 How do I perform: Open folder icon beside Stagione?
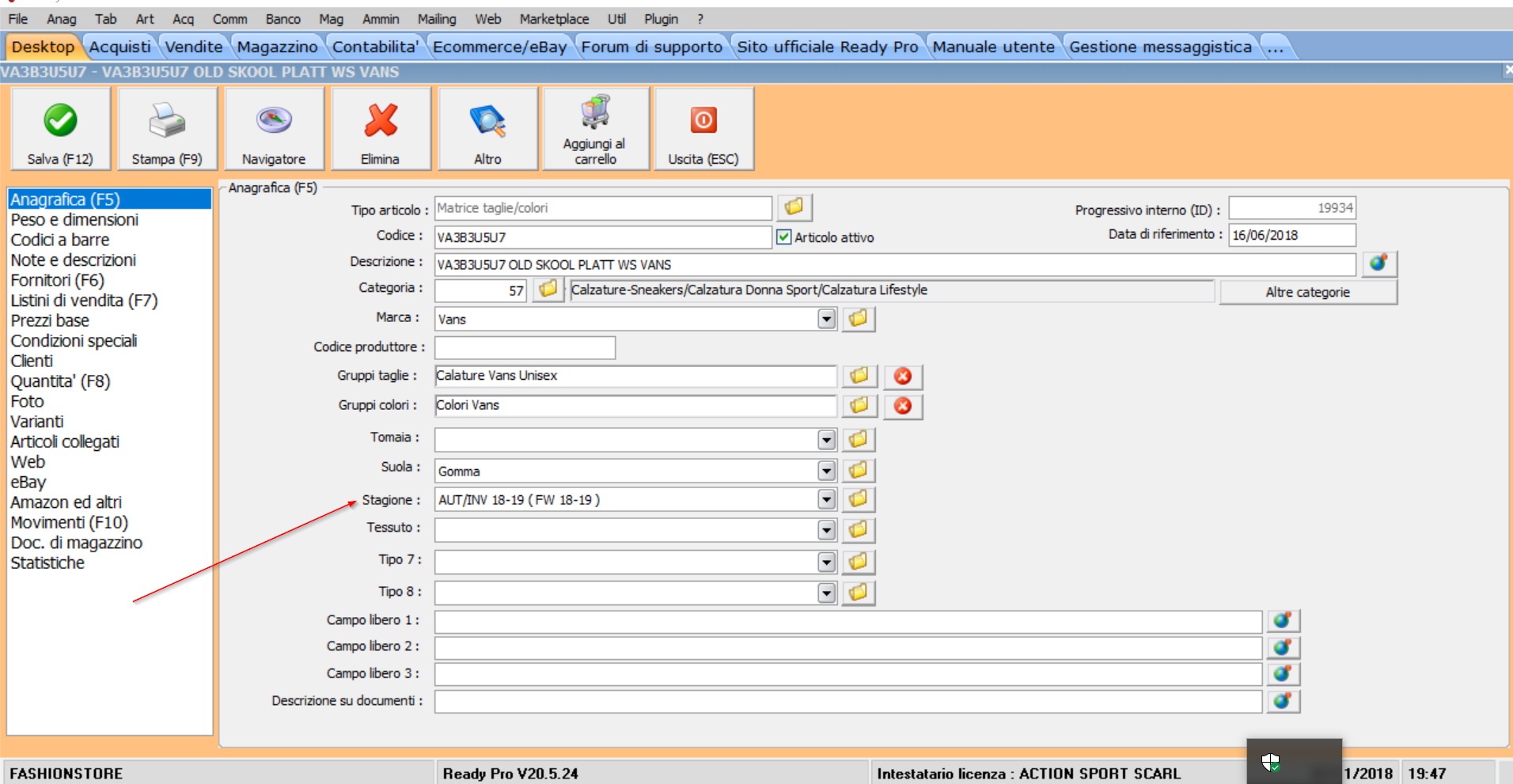[859, 499]
